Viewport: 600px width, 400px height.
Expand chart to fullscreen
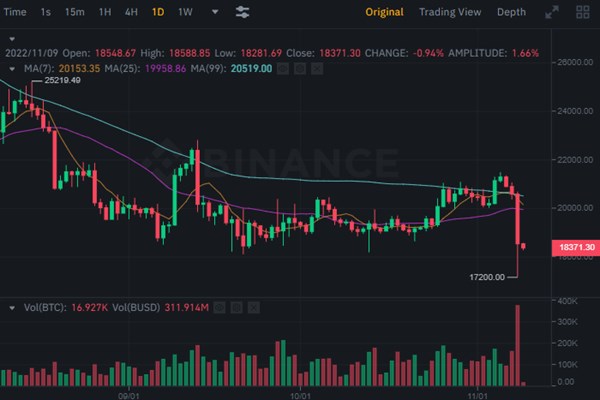click(x=552, y=12)
